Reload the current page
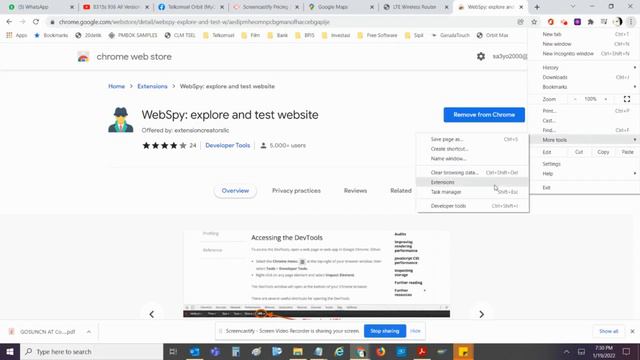640x360 pixels. [x=36, y=22]
